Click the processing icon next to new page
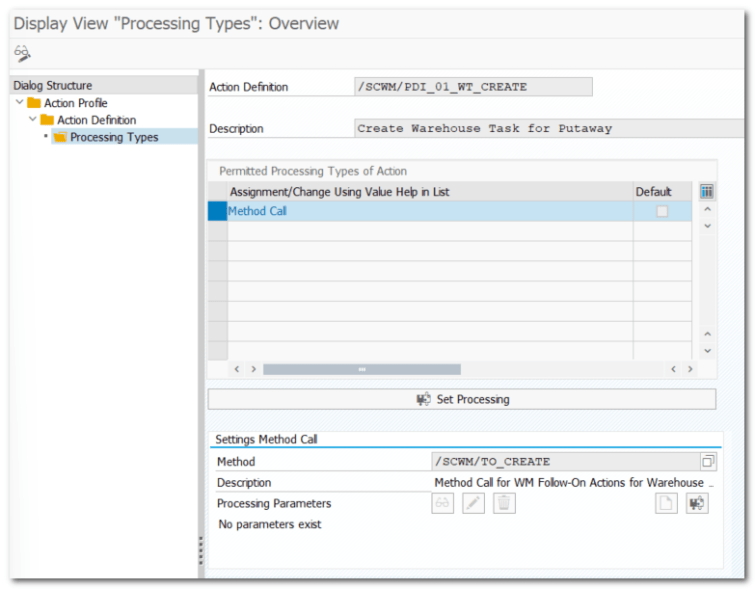The height and width of the screenshot is (589, 755). point(697,503)
